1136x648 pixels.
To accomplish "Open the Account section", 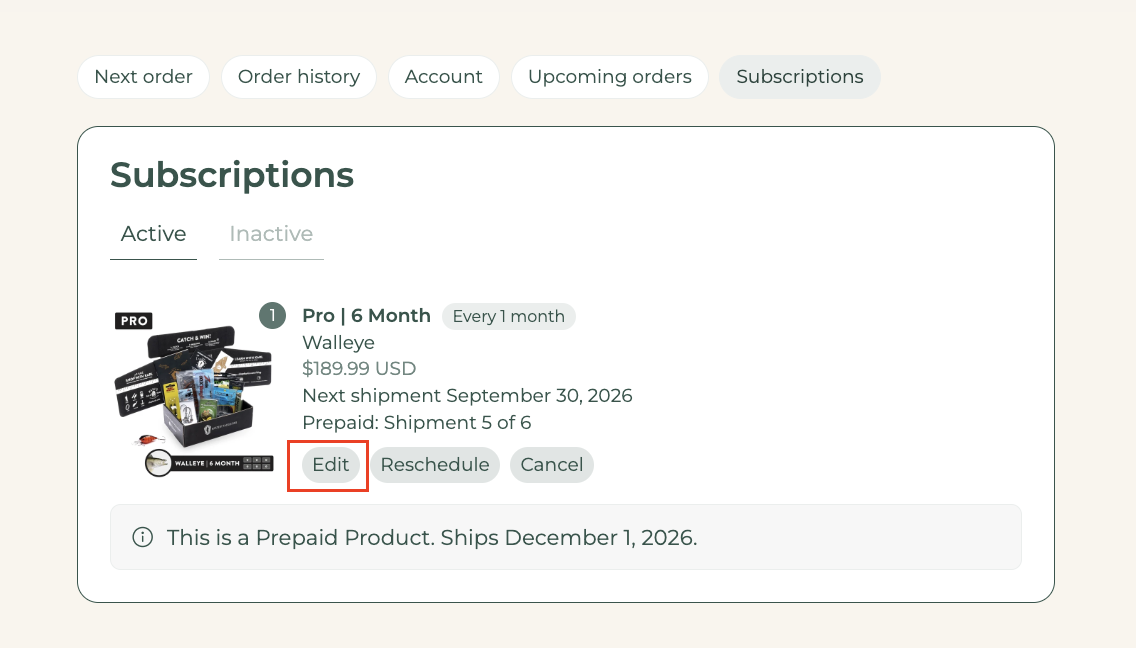I will (x=443, y=77).
